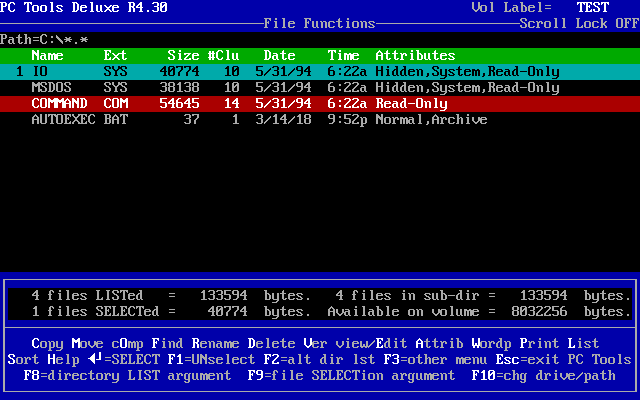Click the Vol Label= text
The height and width of the screenshot is (400, 640).
tap(511, 7)
